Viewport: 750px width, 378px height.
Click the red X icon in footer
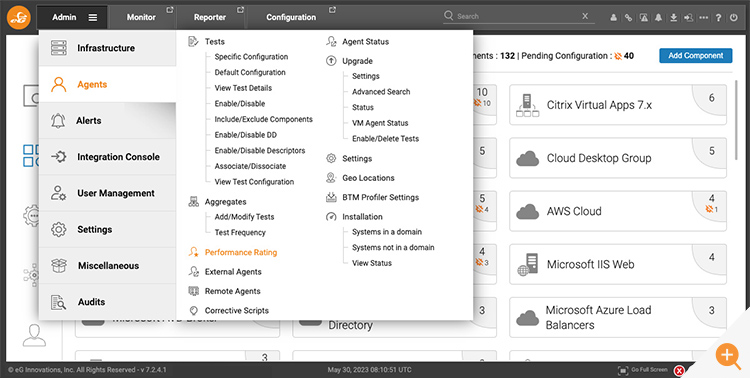678,370
